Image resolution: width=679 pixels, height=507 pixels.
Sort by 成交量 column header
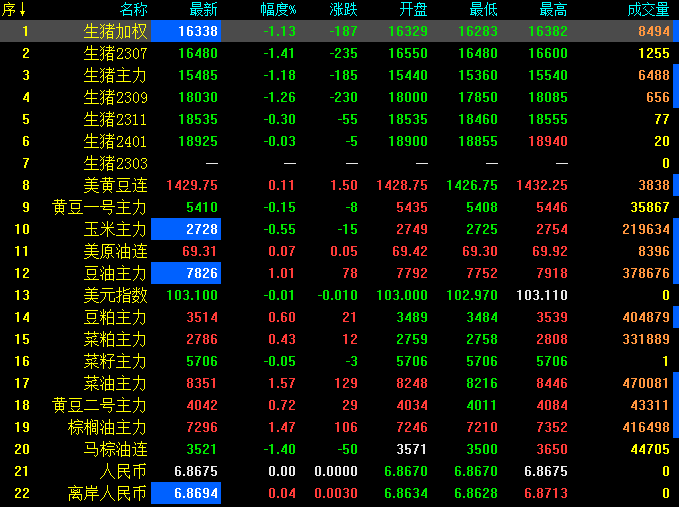[x=648, y=10]
